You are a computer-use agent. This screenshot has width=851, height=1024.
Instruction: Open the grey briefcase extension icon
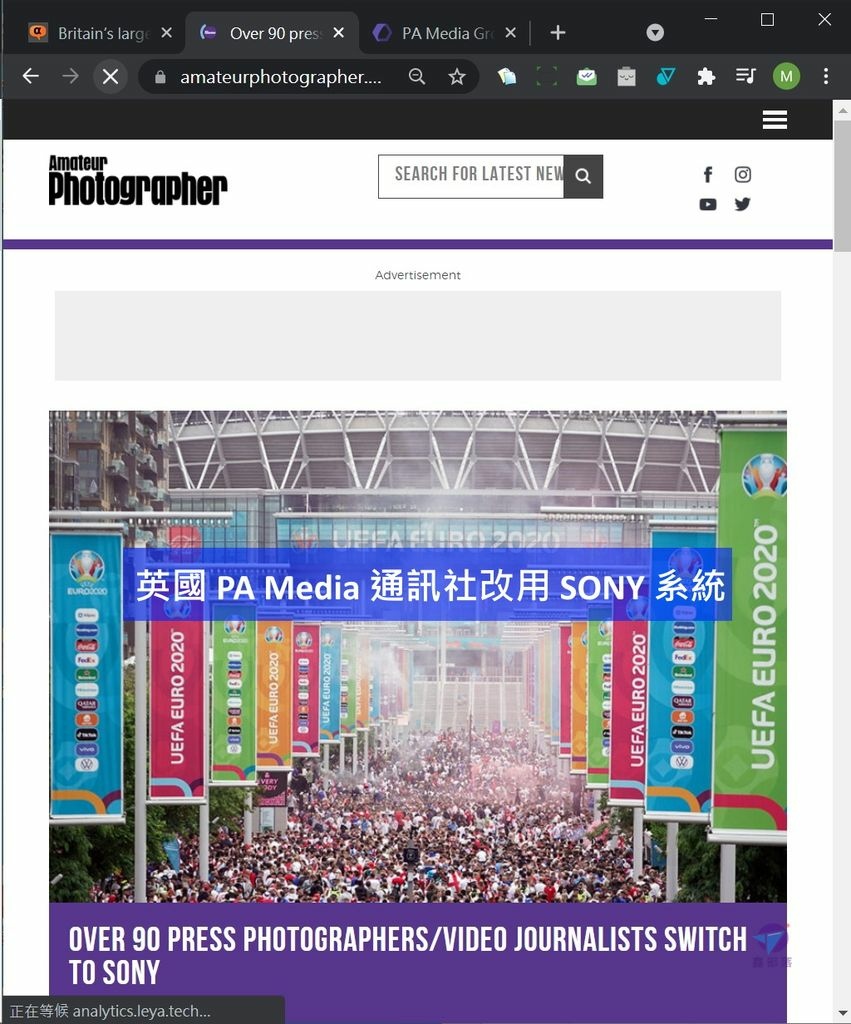[x=626, y=77]
